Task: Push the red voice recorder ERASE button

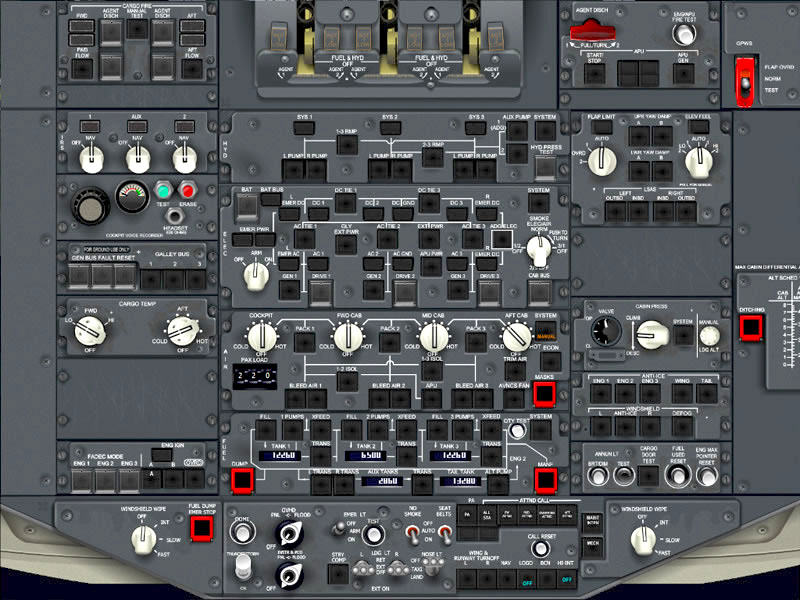Action: pos(187,191)
